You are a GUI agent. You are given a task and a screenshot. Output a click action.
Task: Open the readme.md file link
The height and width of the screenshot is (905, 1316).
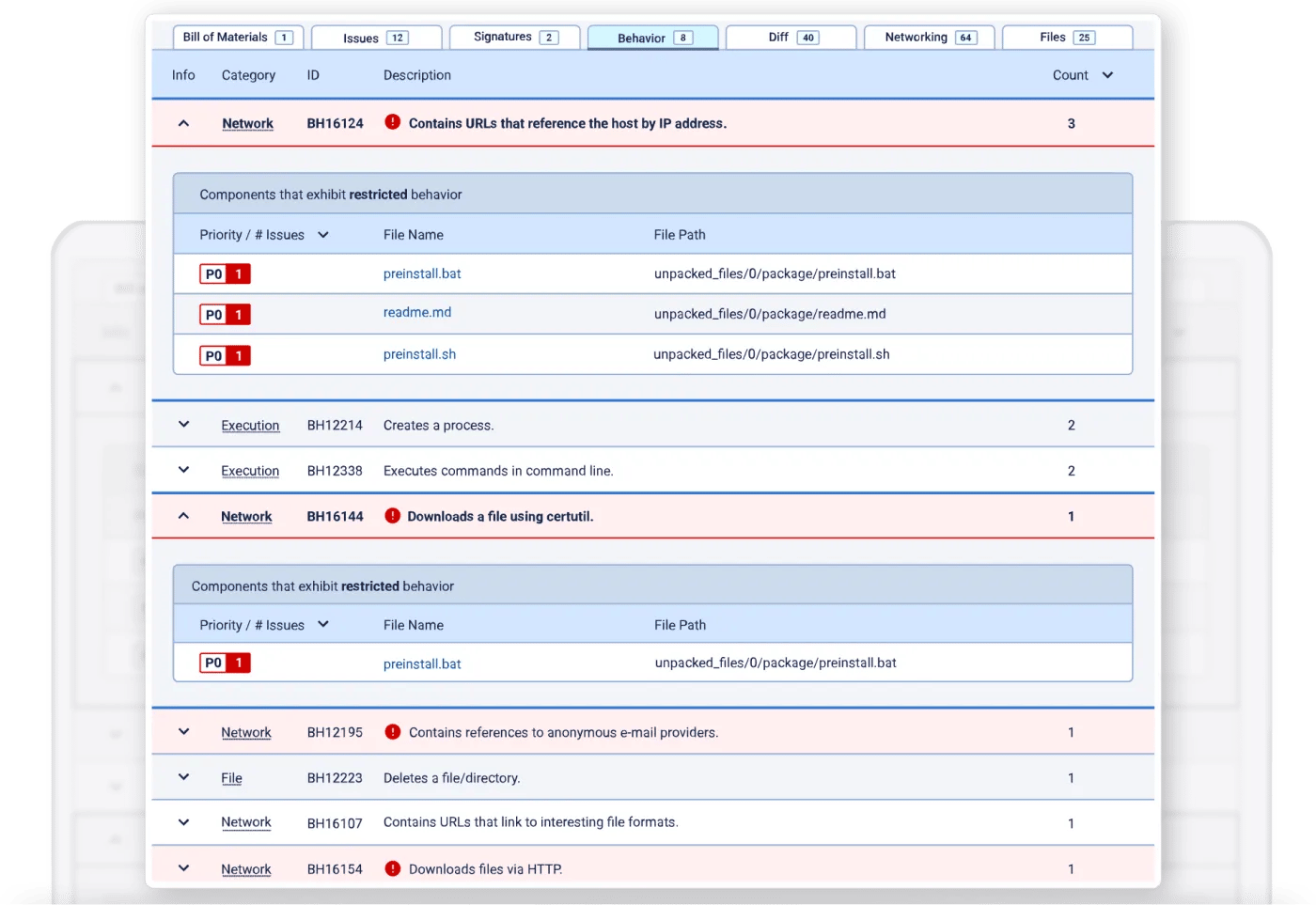coord(417,313)
